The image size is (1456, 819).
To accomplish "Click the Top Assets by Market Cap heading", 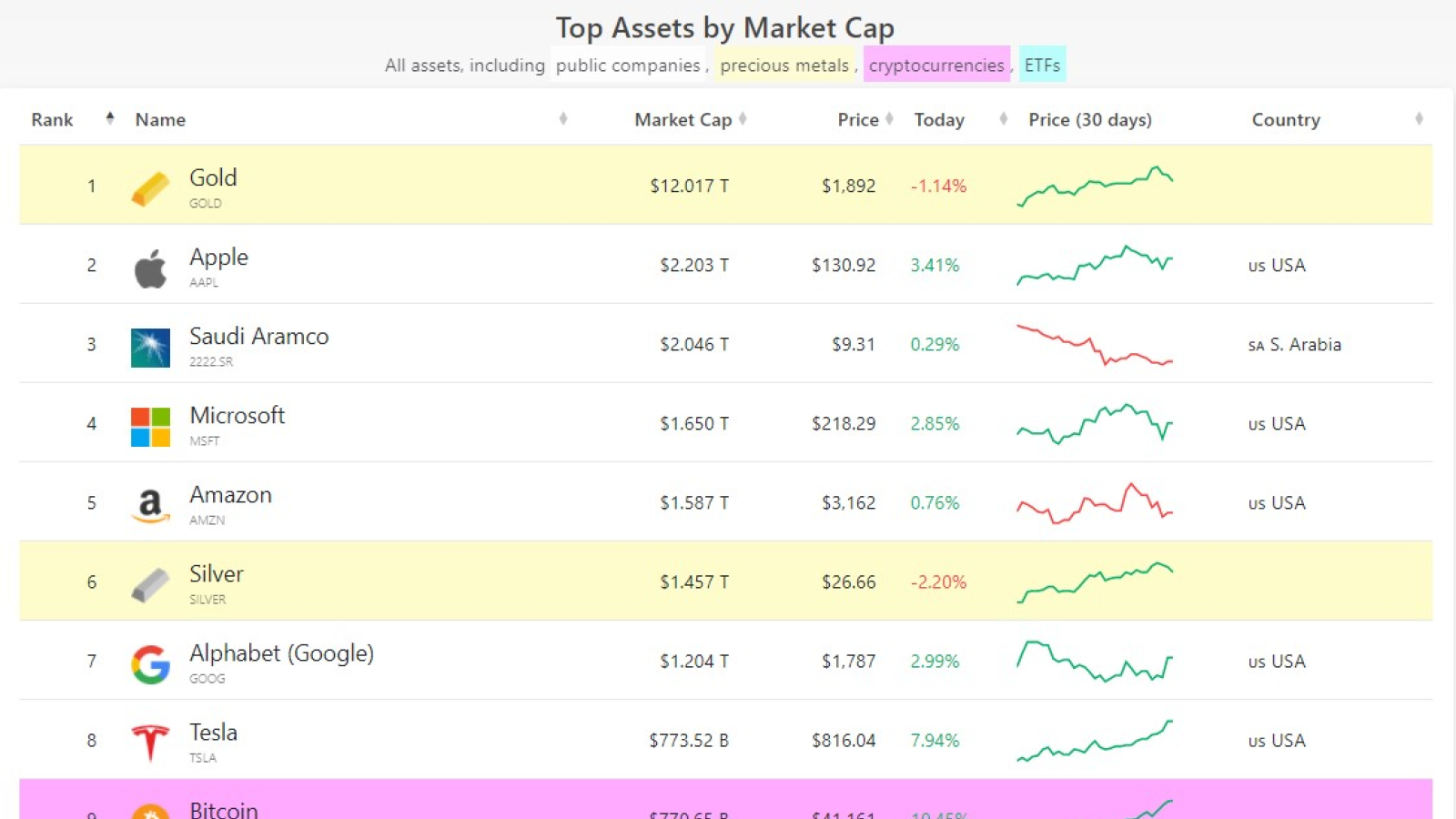I will coord(725,28).
